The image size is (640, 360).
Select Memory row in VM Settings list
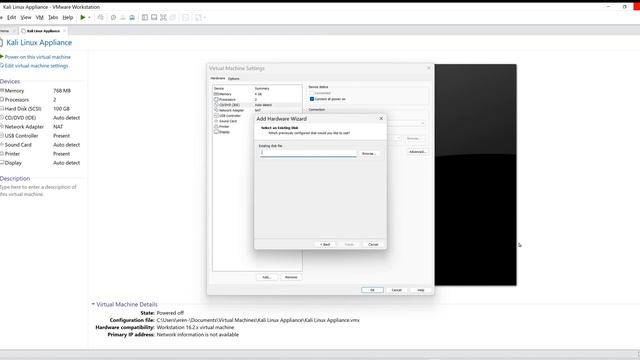pos(257,94)
